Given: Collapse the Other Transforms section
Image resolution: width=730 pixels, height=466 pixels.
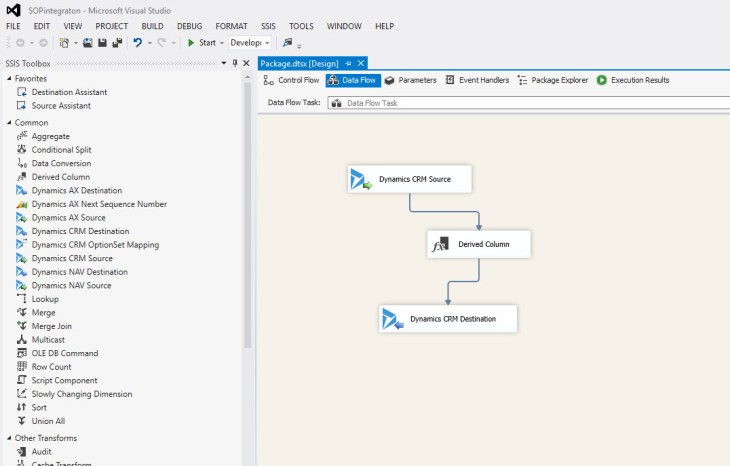Looking at the screenshot, I should tap(9, 438).
